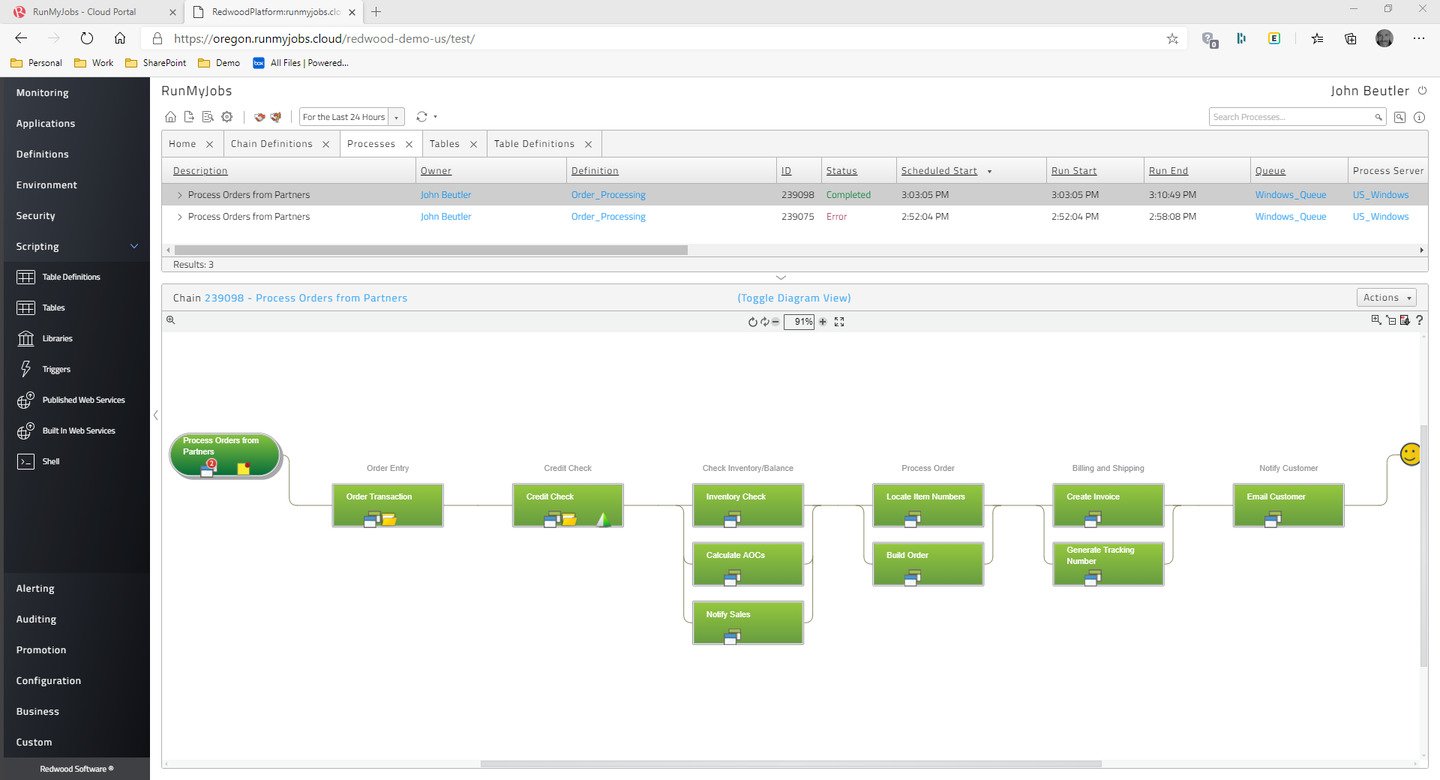
Task: Click the logout power icon near John Beutler
Action: pyautogui.click(x=1422, y=91)
